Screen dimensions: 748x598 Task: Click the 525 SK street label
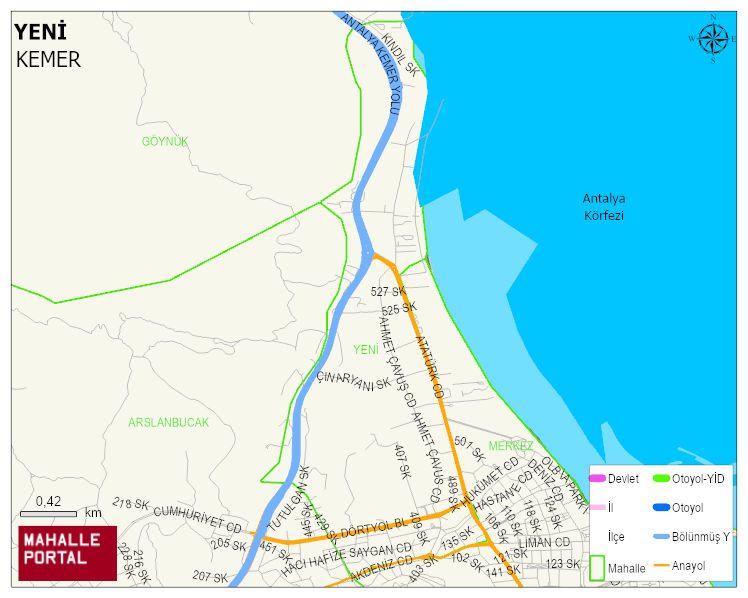pos(399,309)
